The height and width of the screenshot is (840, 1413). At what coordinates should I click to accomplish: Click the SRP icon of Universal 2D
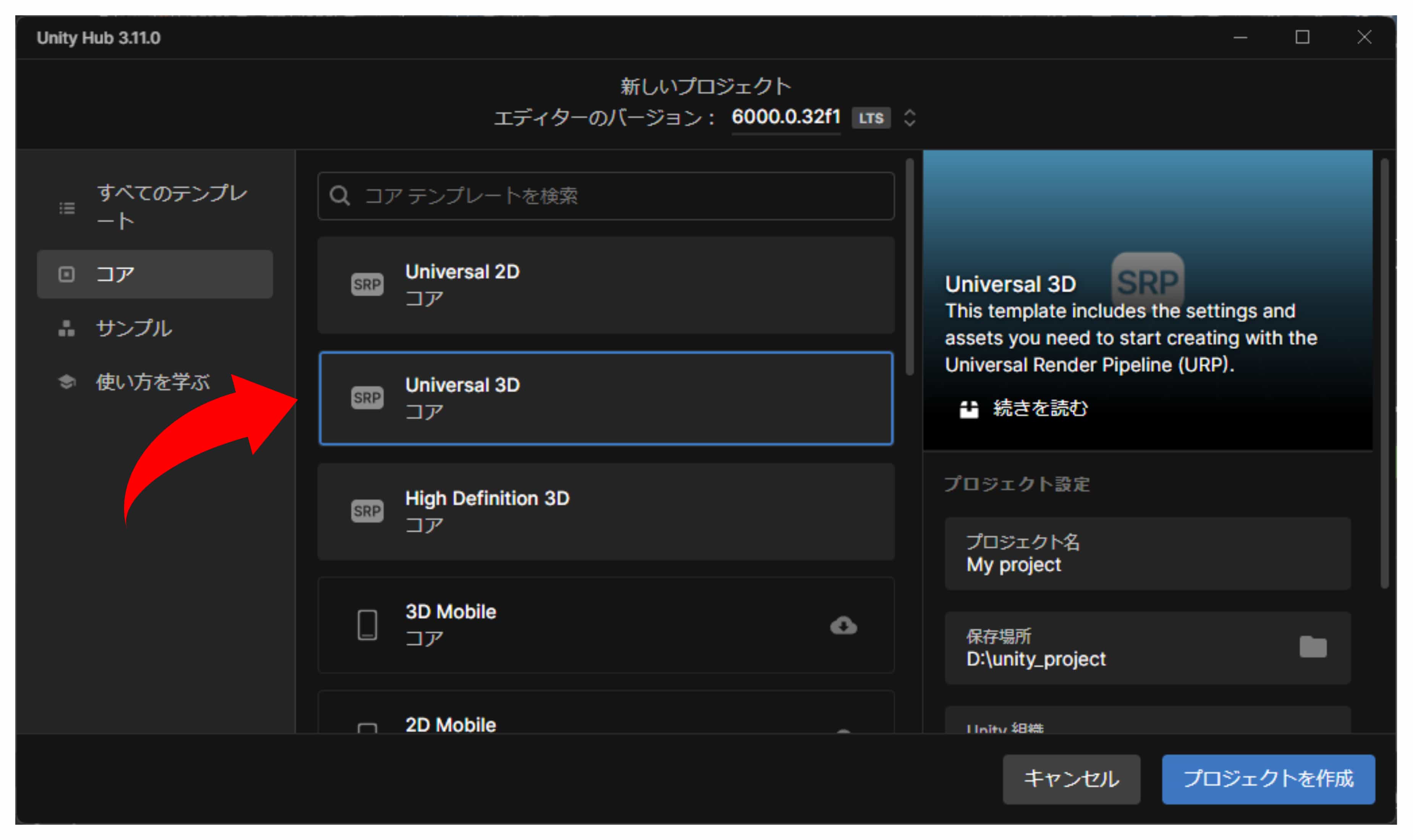click(x=367, y=284)
